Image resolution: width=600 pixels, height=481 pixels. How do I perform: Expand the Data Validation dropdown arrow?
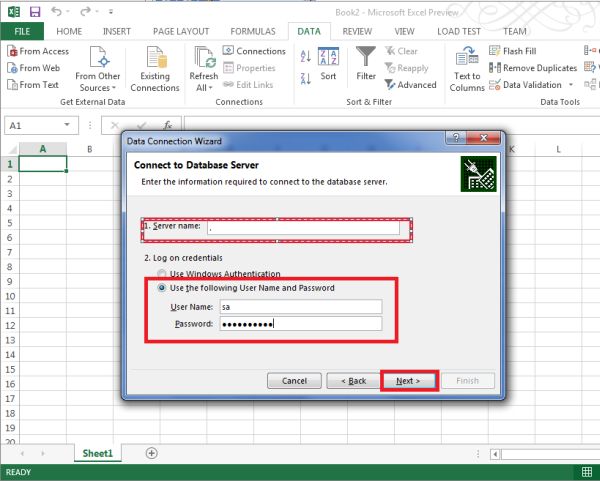pyautogui.click(x=571, y=85)
